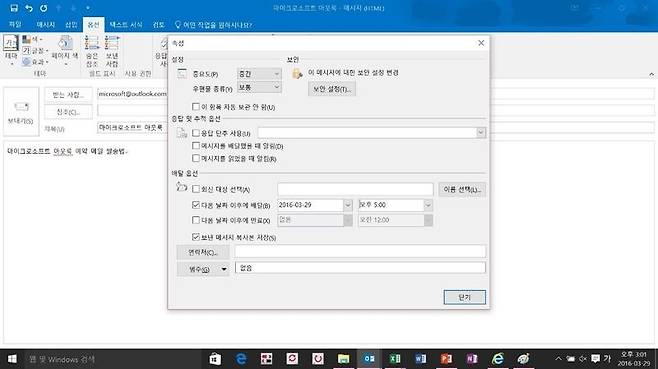Show hidden tray icons with the chevron
658x369 pixels.
(559, 359)
